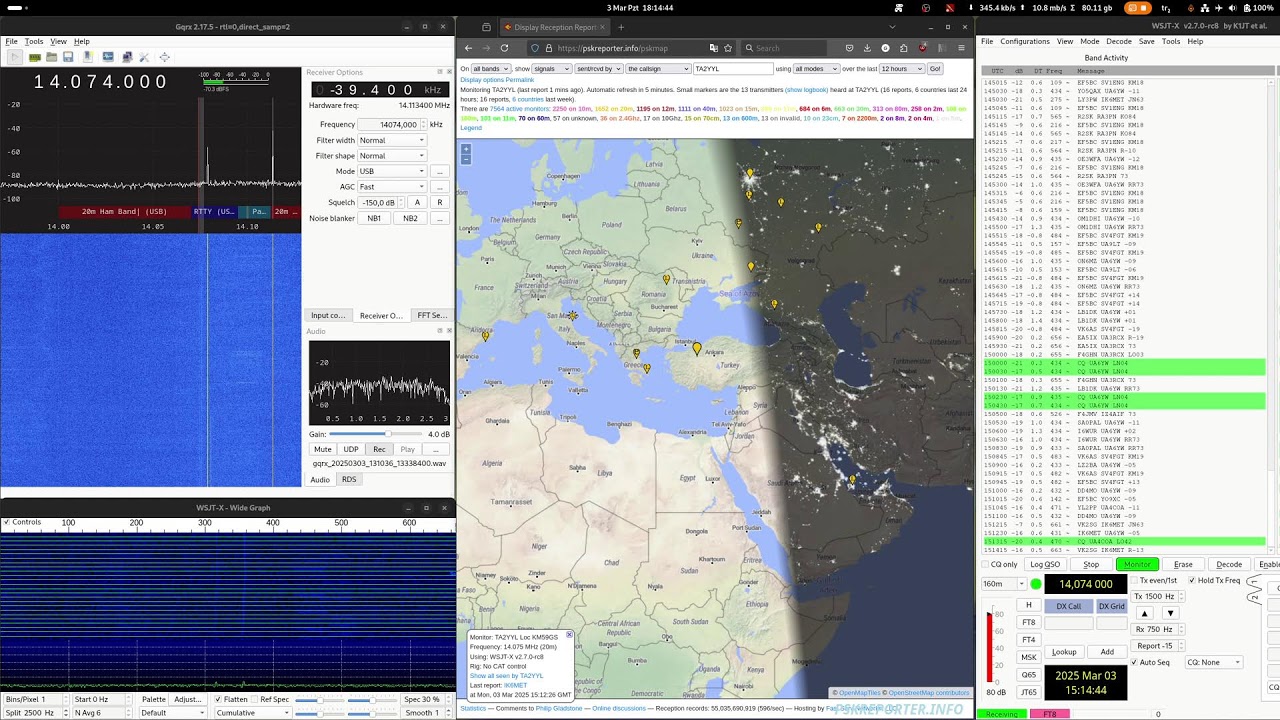Uncheck Auto Seq checkbox
This screenshot has height=720, width=1280.
[x=1134, y=662]
